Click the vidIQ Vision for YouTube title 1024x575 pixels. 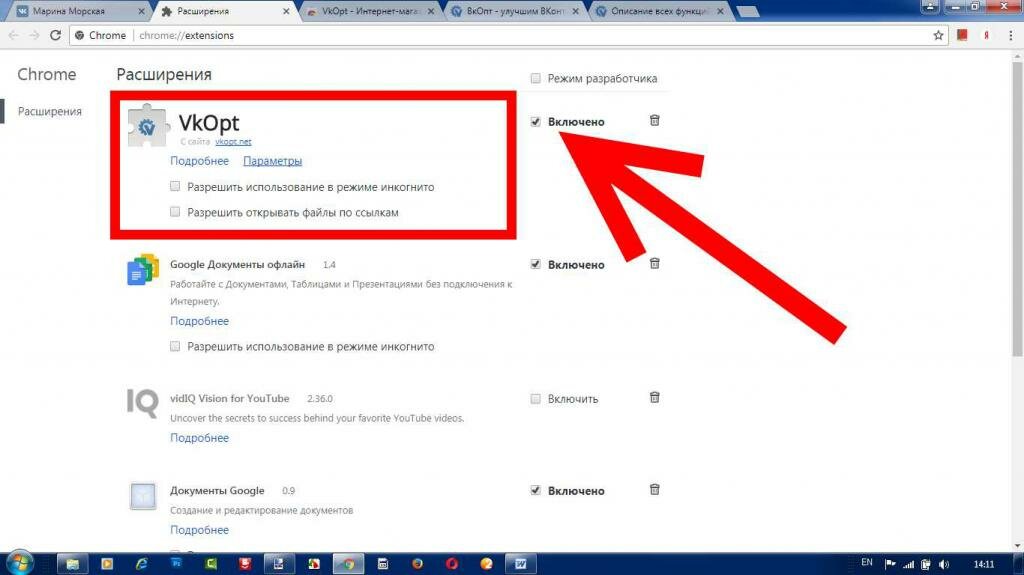pos(229,398)
